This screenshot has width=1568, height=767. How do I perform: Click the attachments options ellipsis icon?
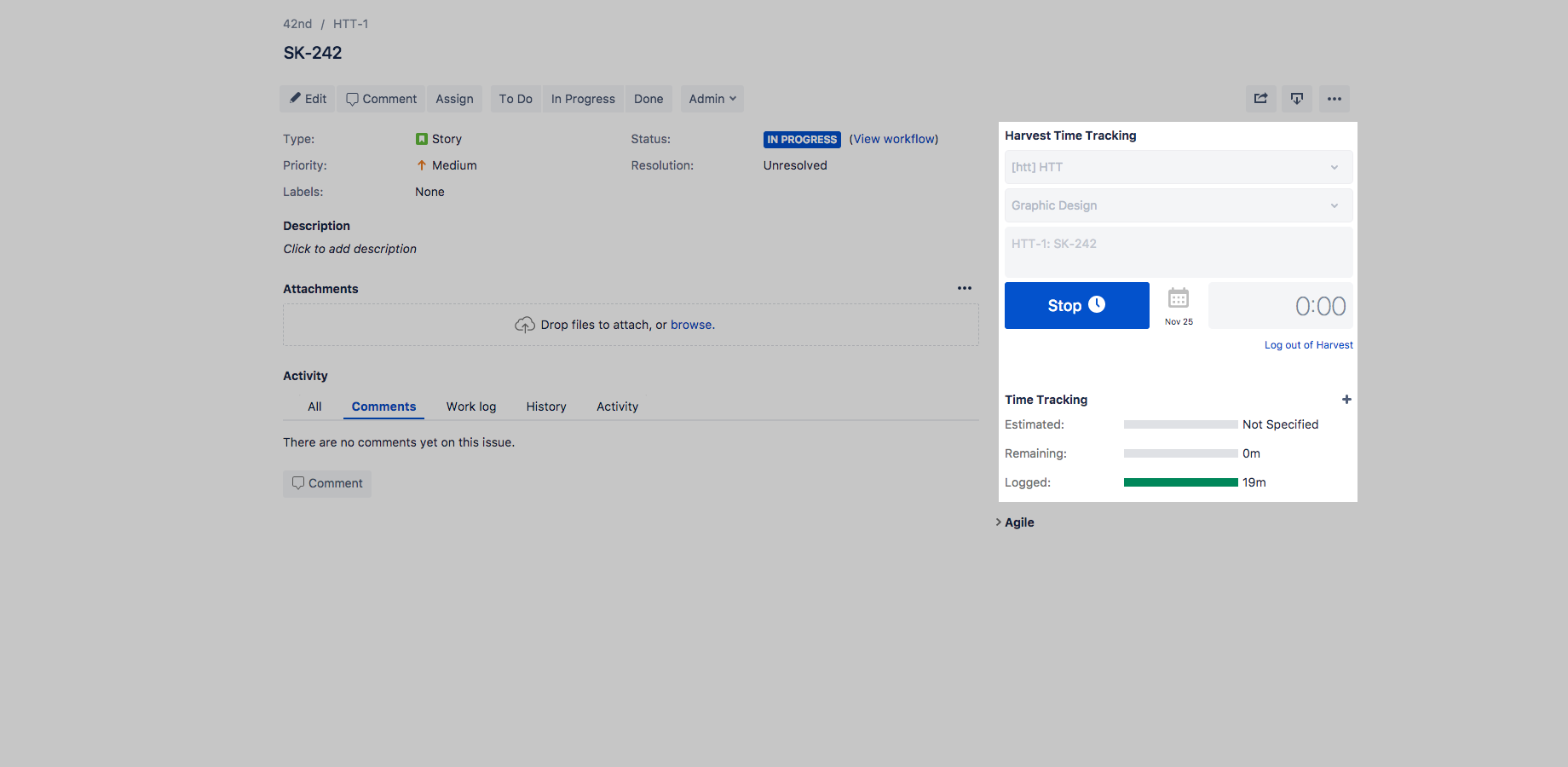point(964,288)
